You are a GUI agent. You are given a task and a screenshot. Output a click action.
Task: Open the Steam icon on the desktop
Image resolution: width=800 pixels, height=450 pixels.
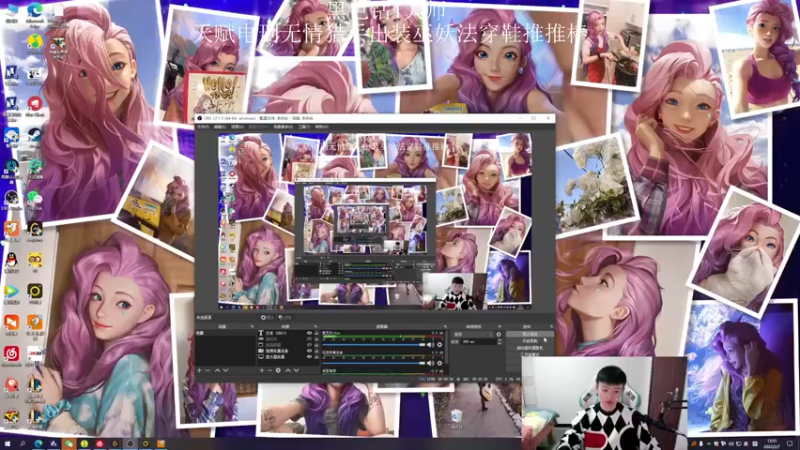[35, 134]
